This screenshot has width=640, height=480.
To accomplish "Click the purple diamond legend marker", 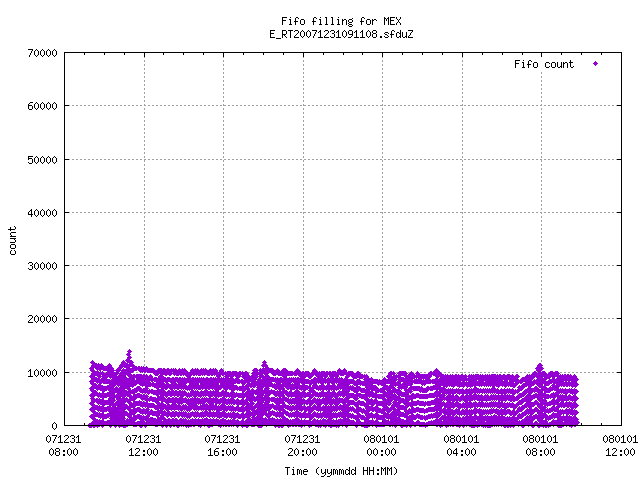I will click(596, 64).
